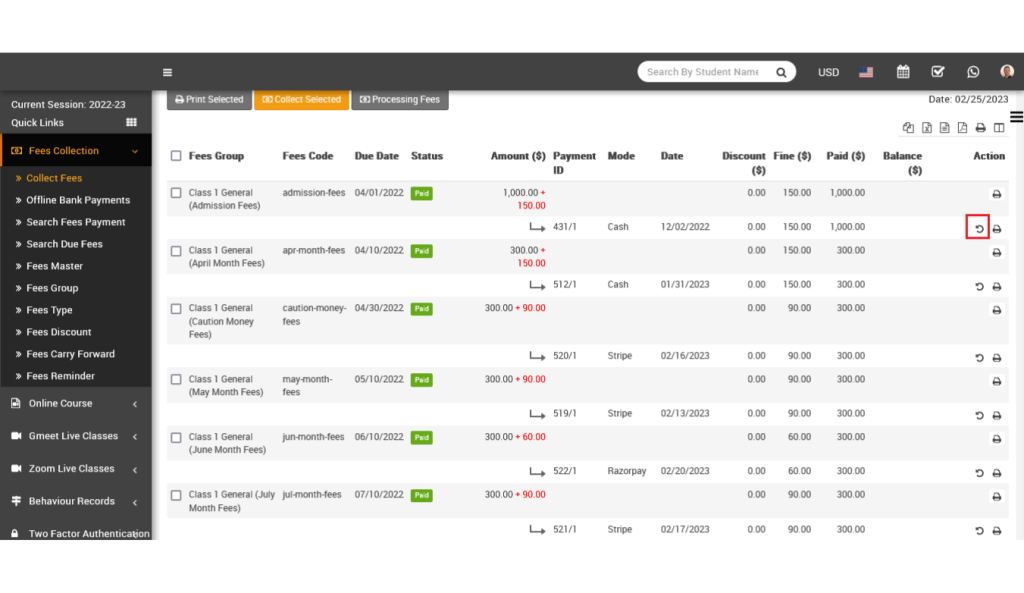The width and height of the screenshot is (1024, 593).
Task: Print receipt for payment 512/1
Action: tap(997, 286)
